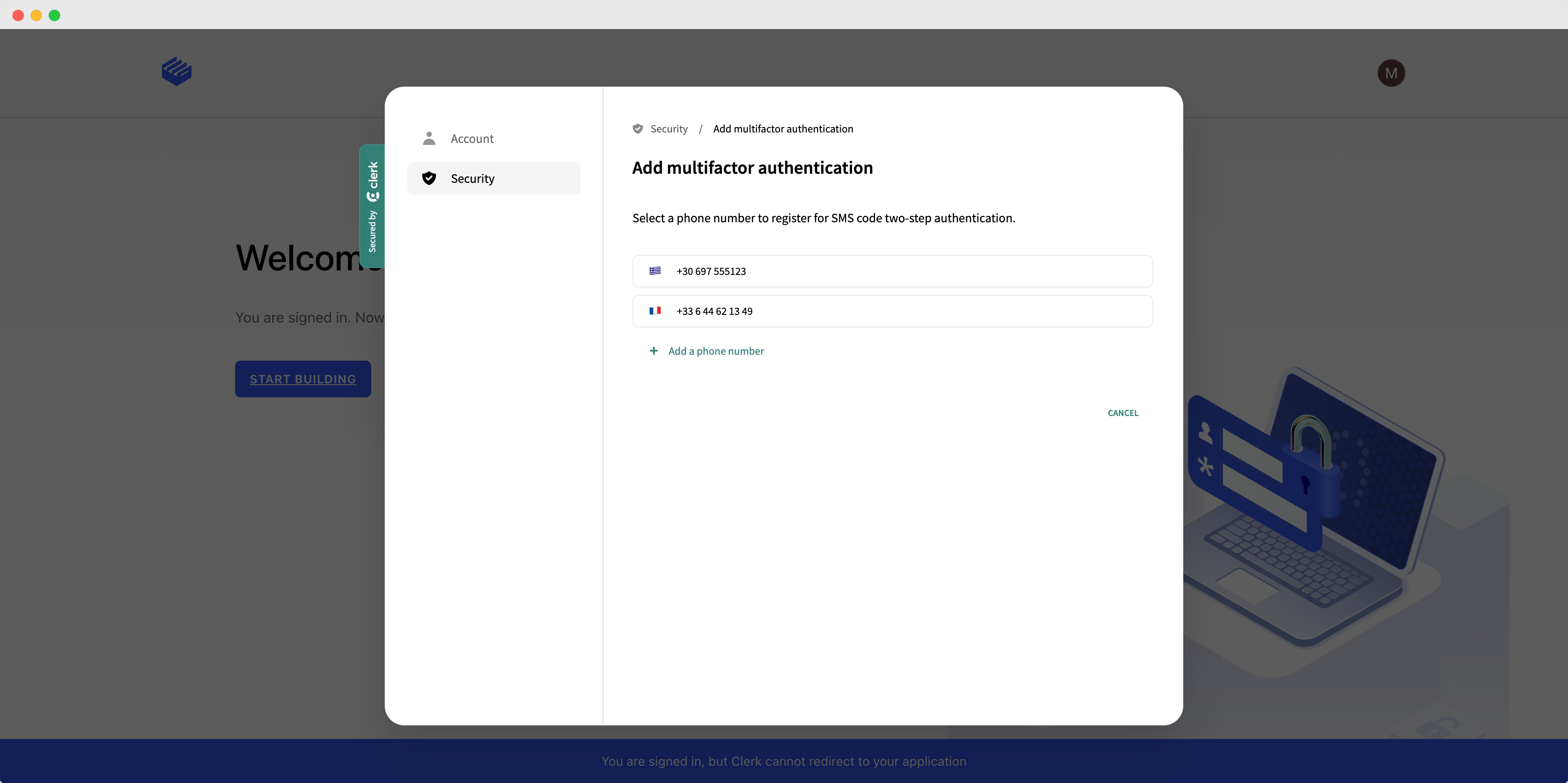Click the 'Add multifactor authentication' breadcrumb text

783,129
